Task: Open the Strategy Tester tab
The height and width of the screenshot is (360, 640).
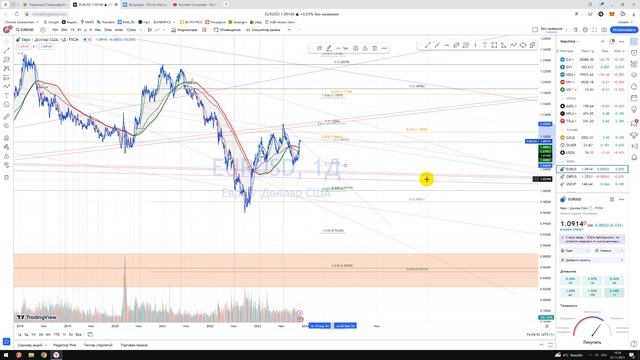Action: (98, 345)
